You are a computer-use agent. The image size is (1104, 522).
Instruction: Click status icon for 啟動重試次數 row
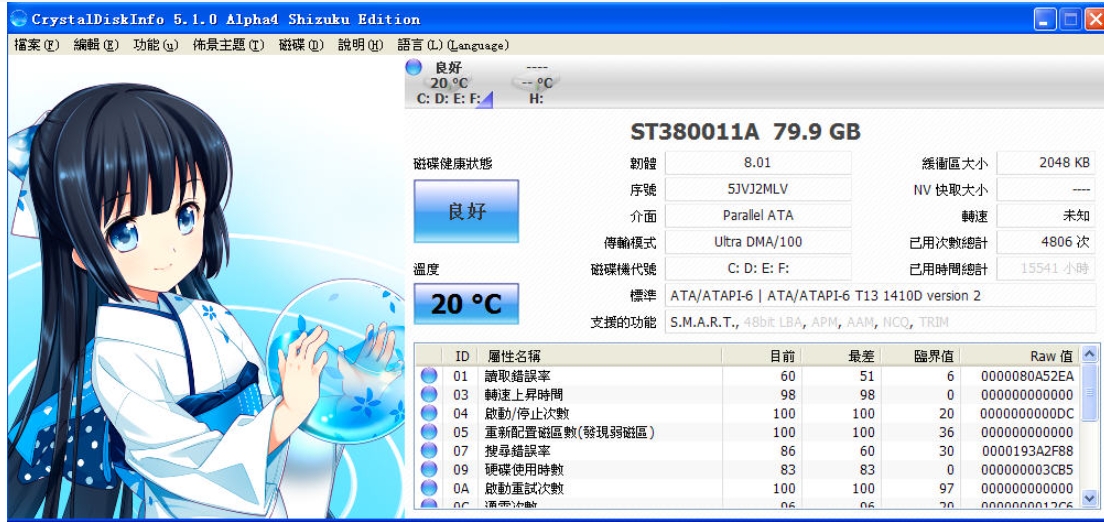point(429,488)
